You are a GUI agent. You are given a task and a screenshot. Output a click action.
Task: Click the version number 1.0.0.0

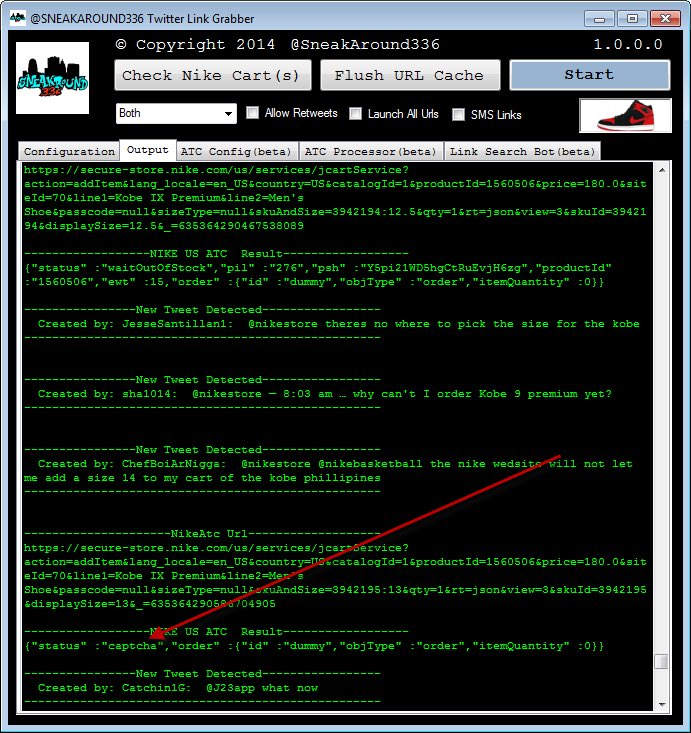[628, 44]
